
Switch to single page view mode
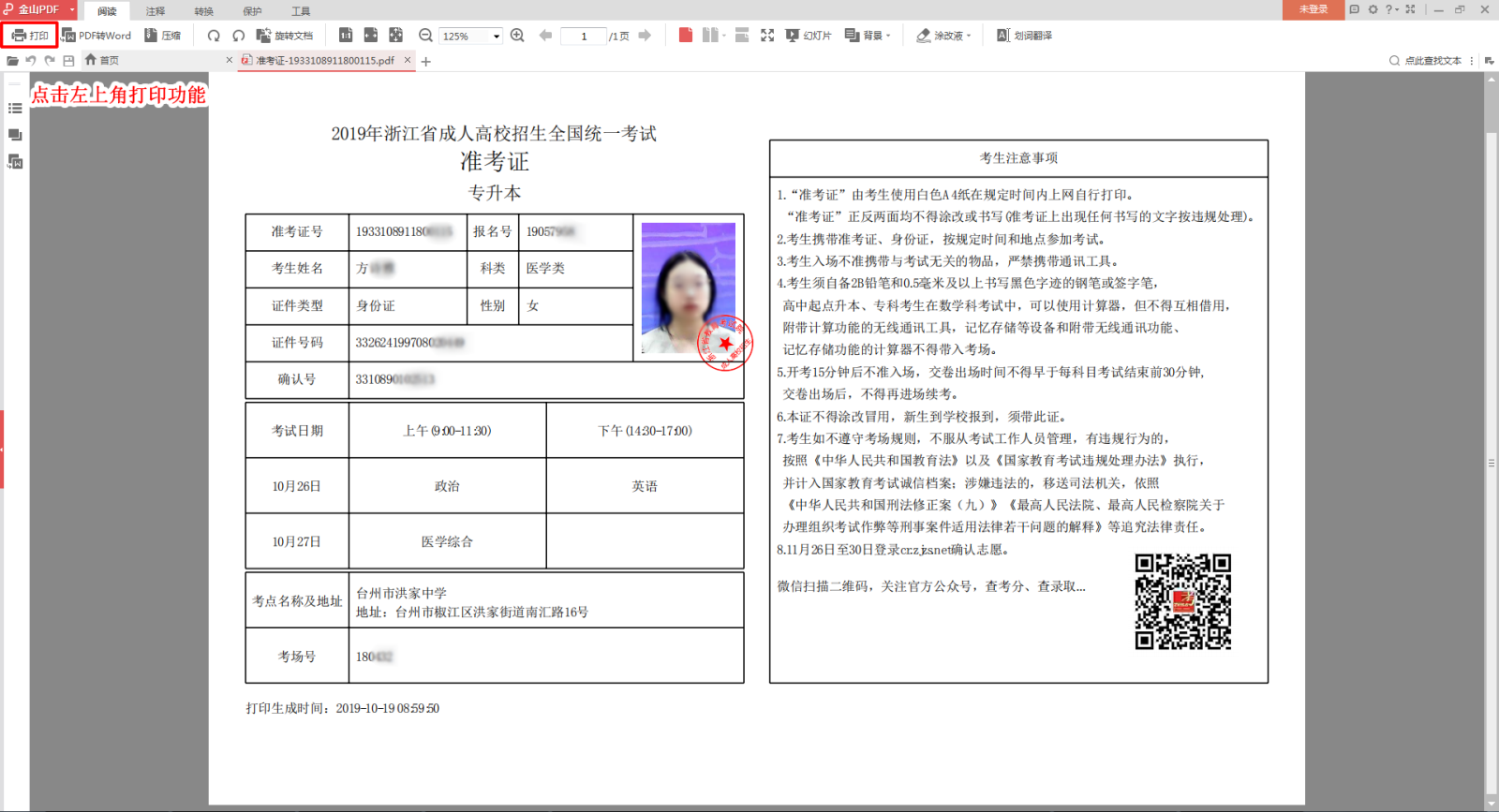(686, 36)
